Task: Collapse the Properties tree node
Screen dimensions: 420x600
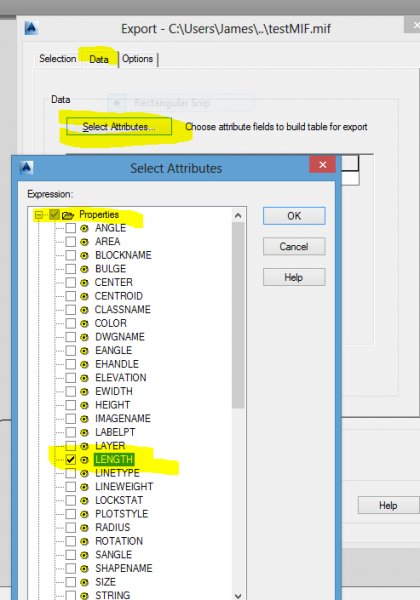Action: (x=39, y=215)
